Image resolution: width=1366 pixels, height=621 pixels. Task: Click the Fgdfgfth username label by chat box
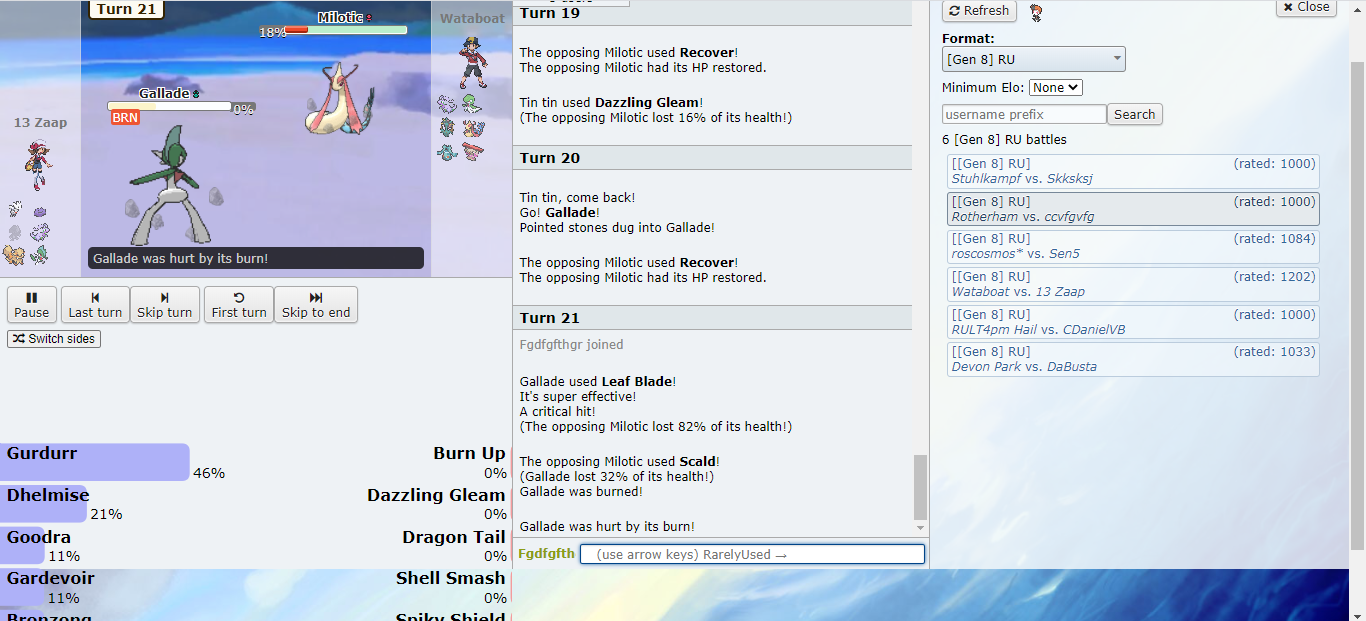tap(546, 554)
